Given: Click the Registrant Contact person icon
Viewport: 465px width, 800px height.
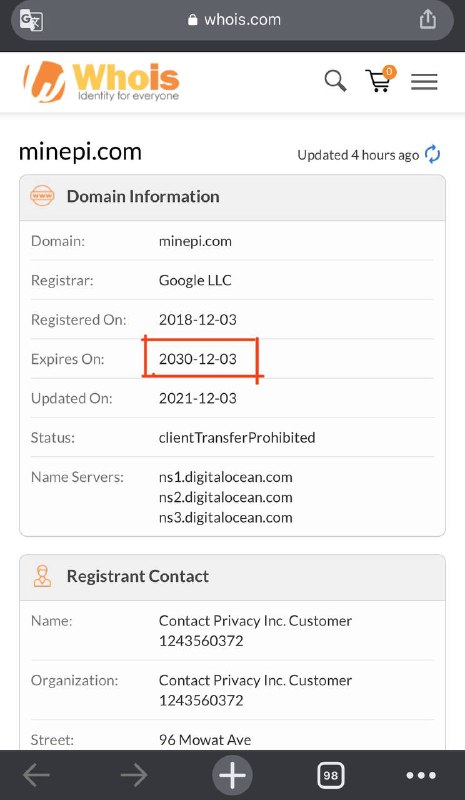Looking at the screenshot, I should 42,576.
